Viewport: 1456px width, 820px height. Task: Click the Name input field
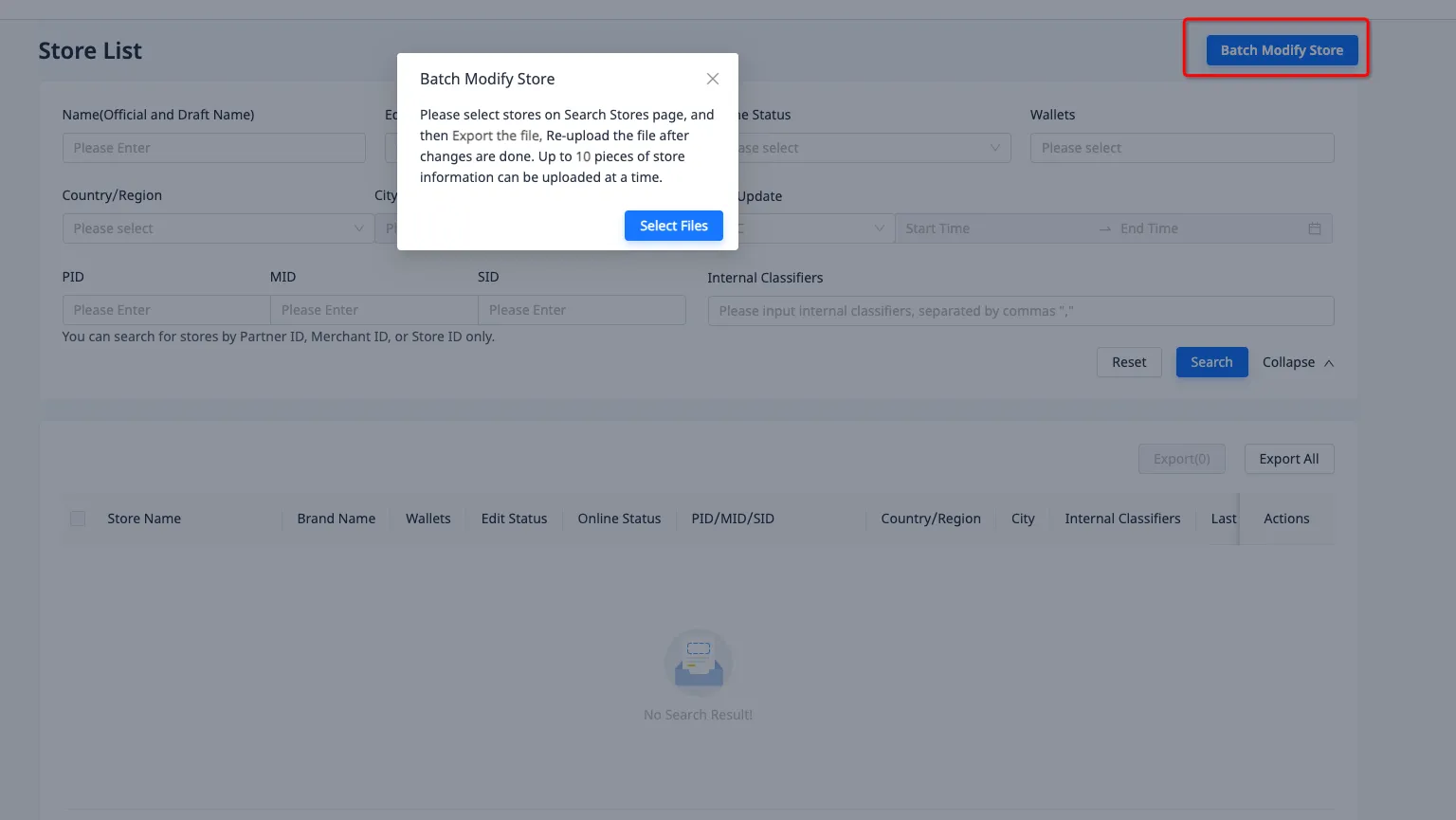click(213, 148)
